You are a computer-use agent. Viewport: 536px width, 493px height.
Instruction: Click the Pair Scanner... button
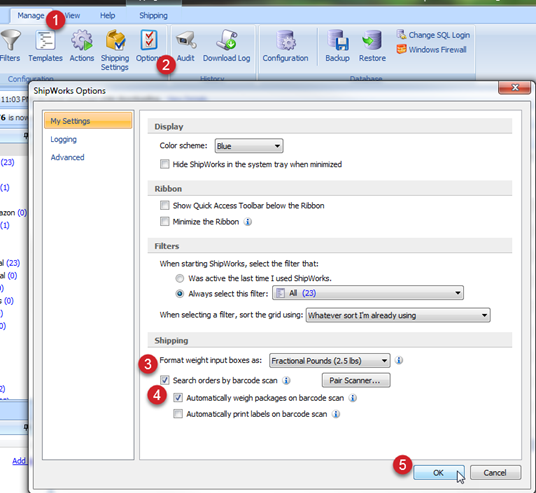click(x=356, y=380)
